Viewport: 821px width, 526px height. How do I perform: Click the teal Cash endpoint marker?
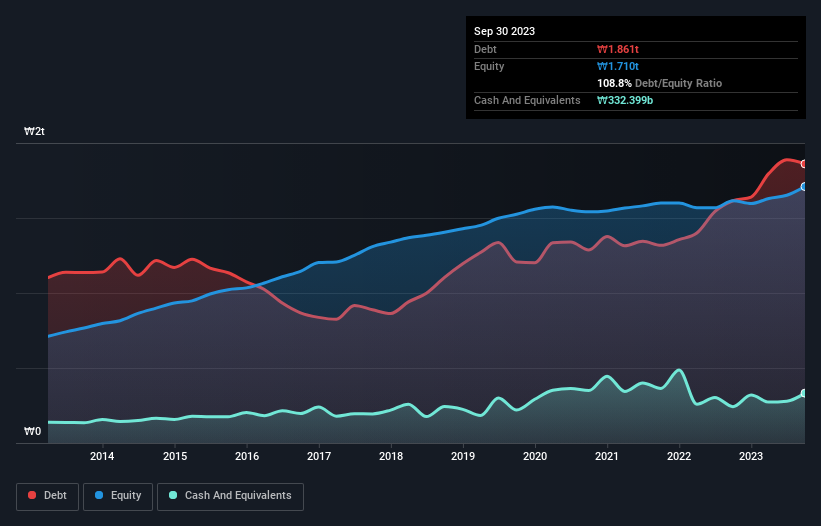[x=804, y=394]
